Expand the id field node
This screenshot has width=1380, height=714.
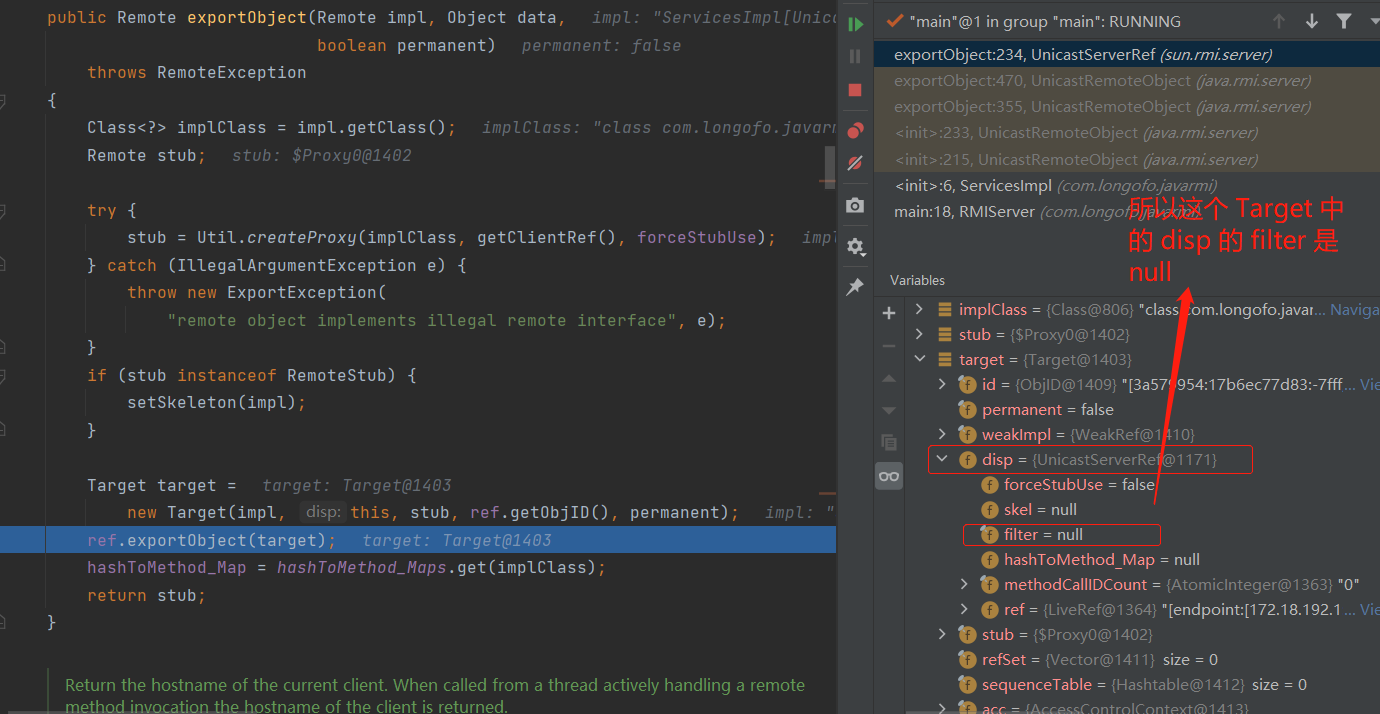(942, 385)
